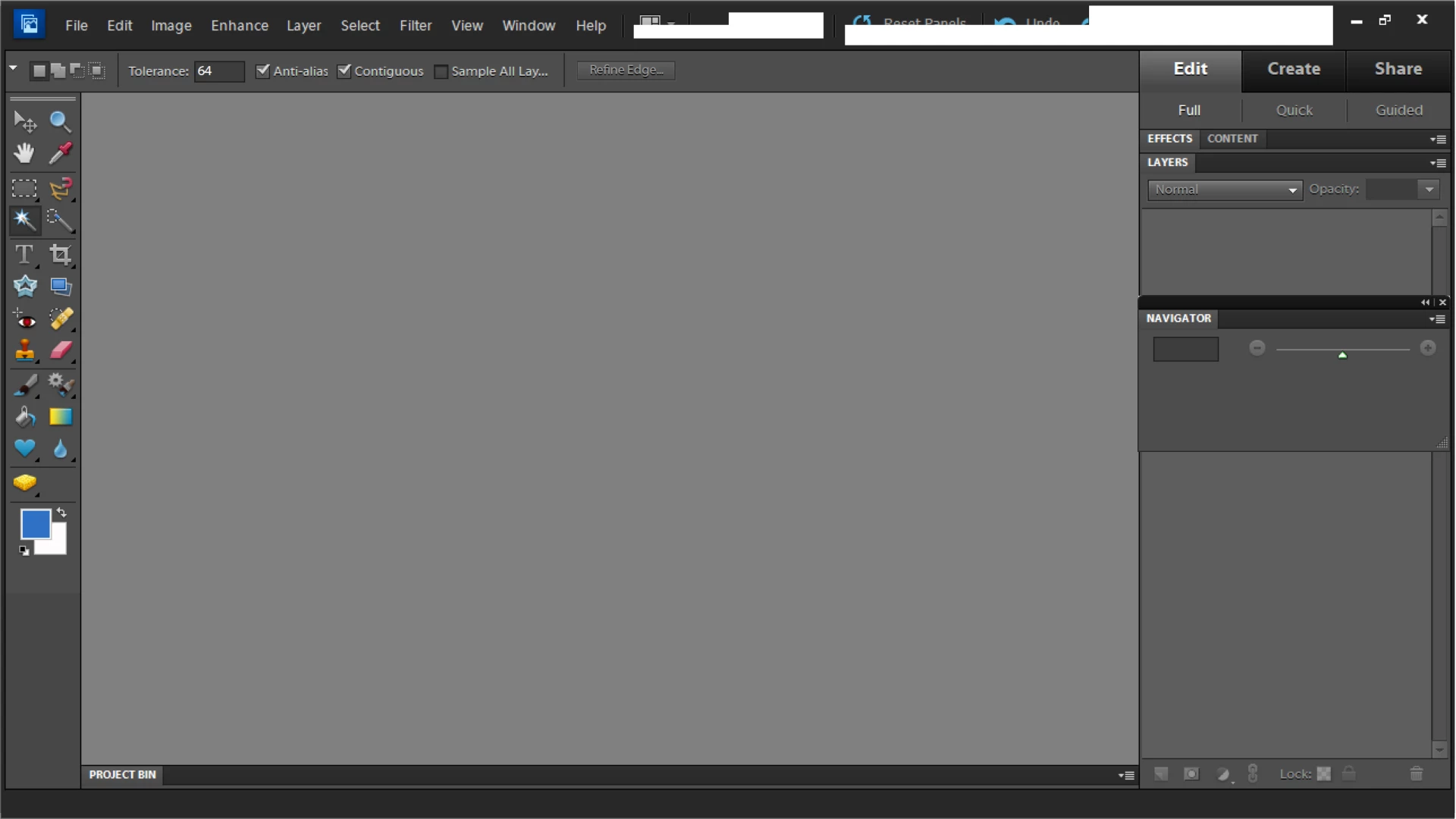Click the Refine Edge button
Screen dimensions: 1456x819
(626, 70)
